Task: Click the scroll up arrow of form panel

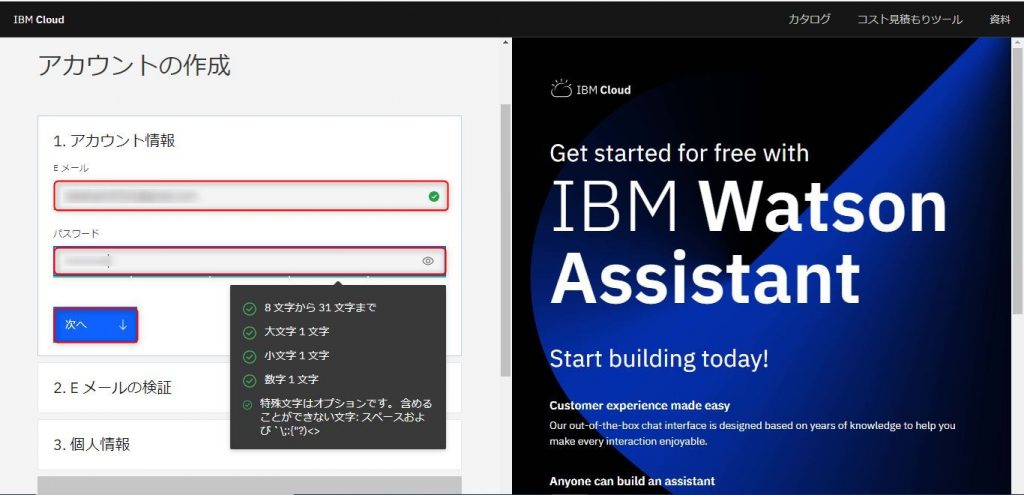Action: point(505,42)
